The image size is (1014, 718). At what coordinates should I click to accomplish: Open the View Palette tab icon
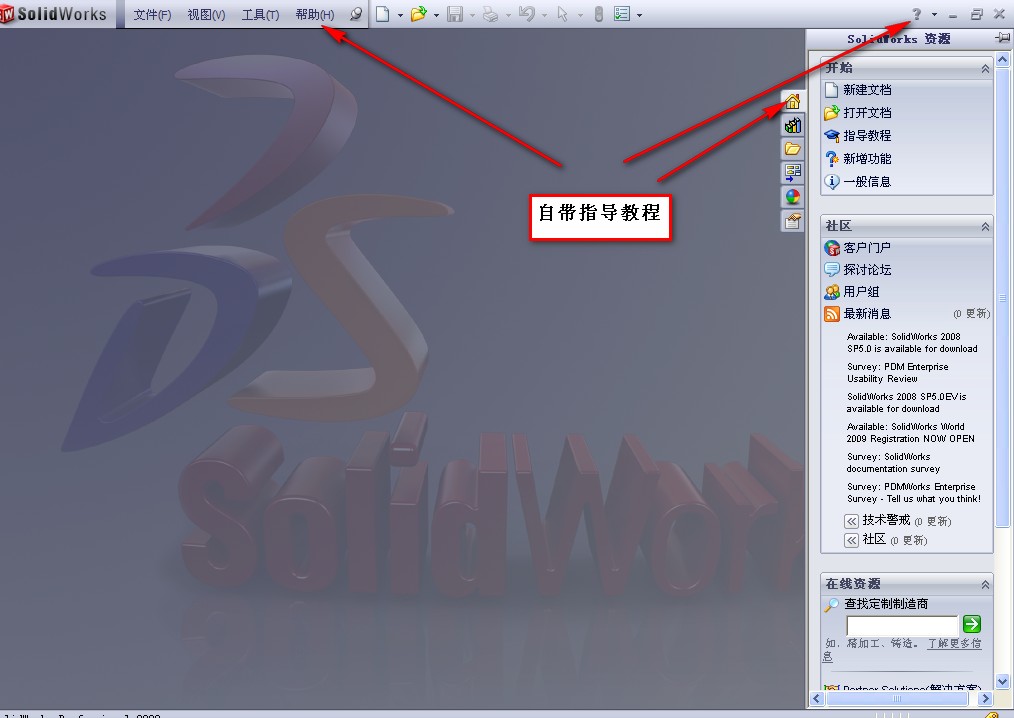click(x=793, y=173)
